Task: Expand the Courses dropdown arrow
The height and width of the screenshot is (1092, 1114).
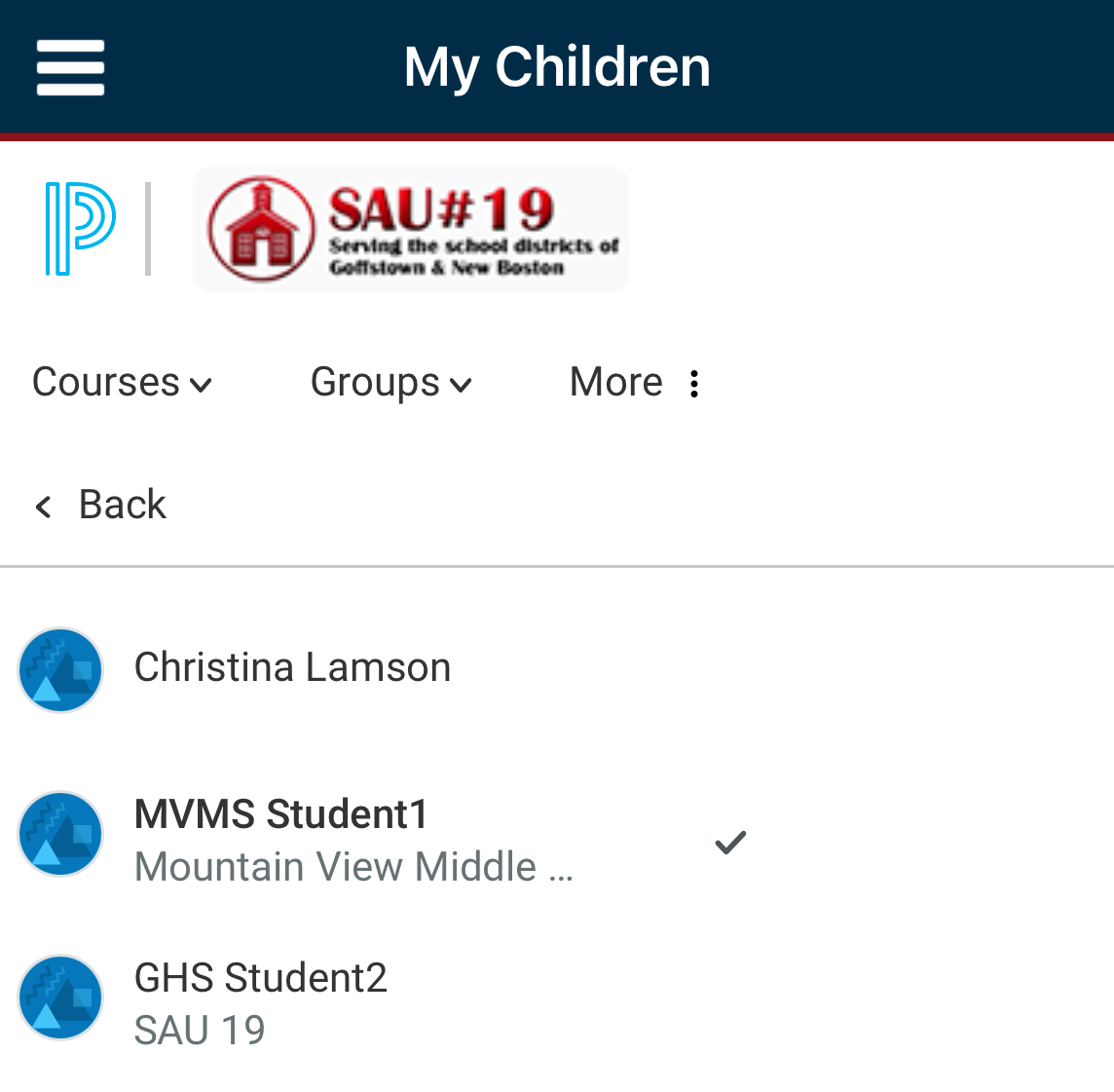Action: tap(201, 386)
